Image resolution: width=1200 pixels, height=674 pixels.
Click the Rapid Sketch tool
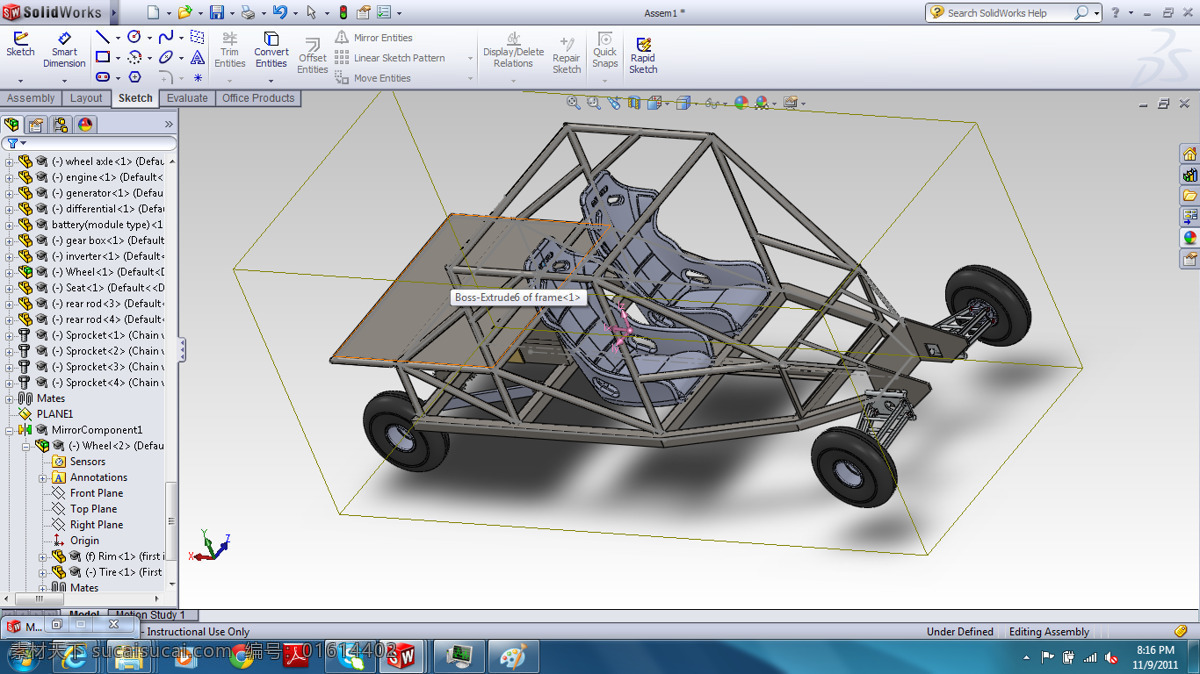pyautogui.click(x=643, y=55)
